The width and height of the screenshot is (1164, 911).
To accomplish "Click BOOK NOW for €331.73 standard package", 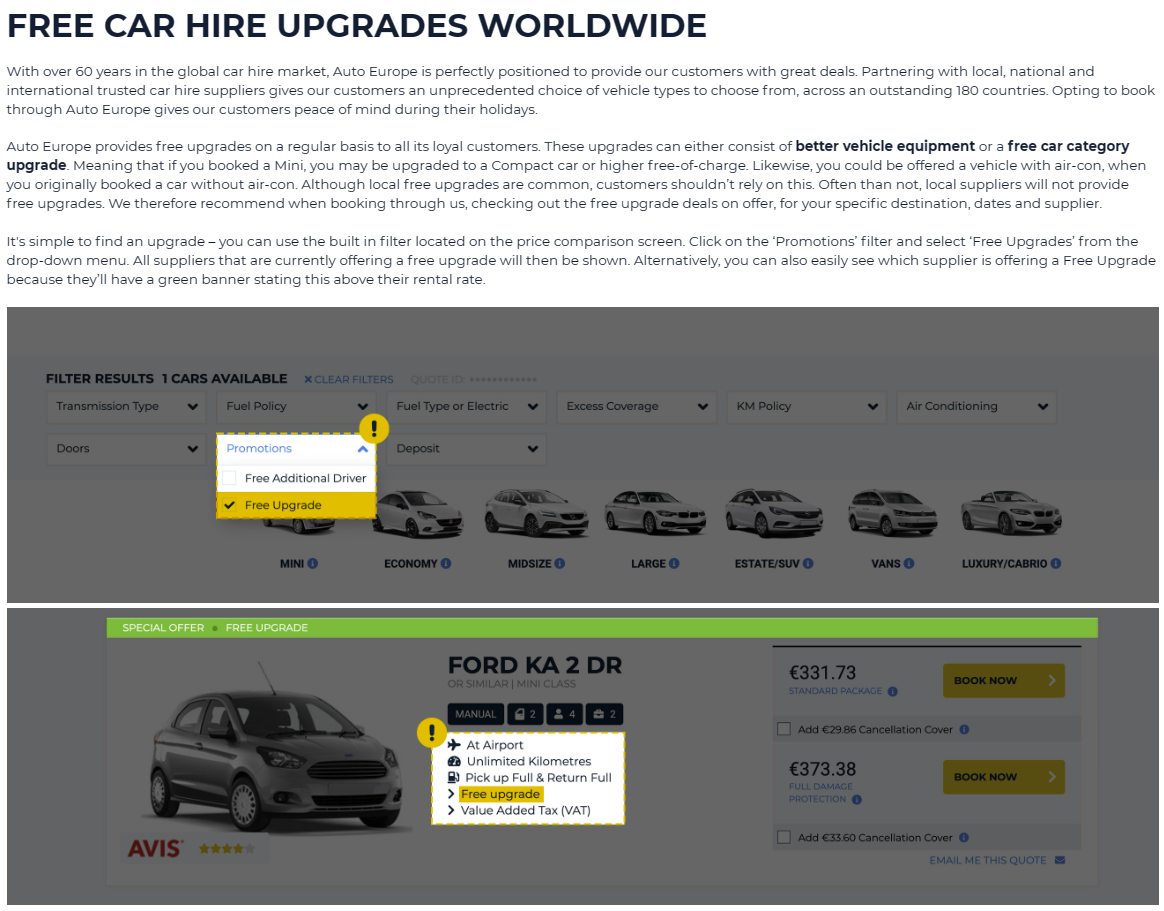I will tap(1003, 681).
